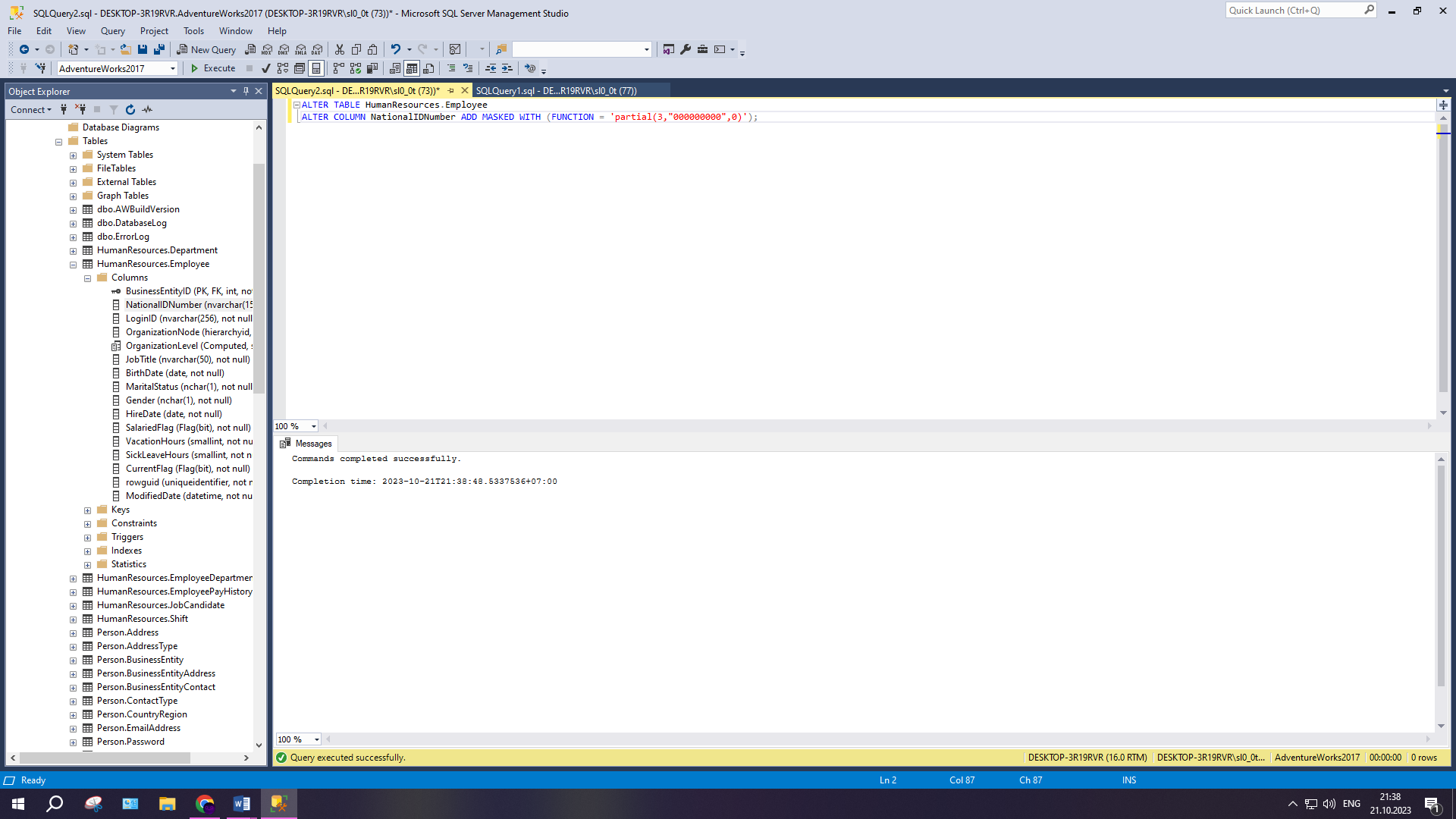Expand the Person.Address table node

(74, 633)
